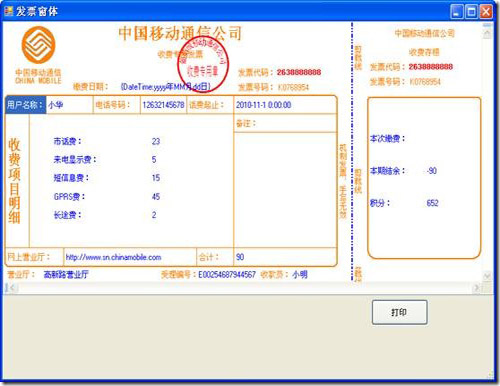Image resolution: width=500 pixels, height=386 pixels.
Task: Click the vertical scrollbar down arrow
Action: coord(487,276)
